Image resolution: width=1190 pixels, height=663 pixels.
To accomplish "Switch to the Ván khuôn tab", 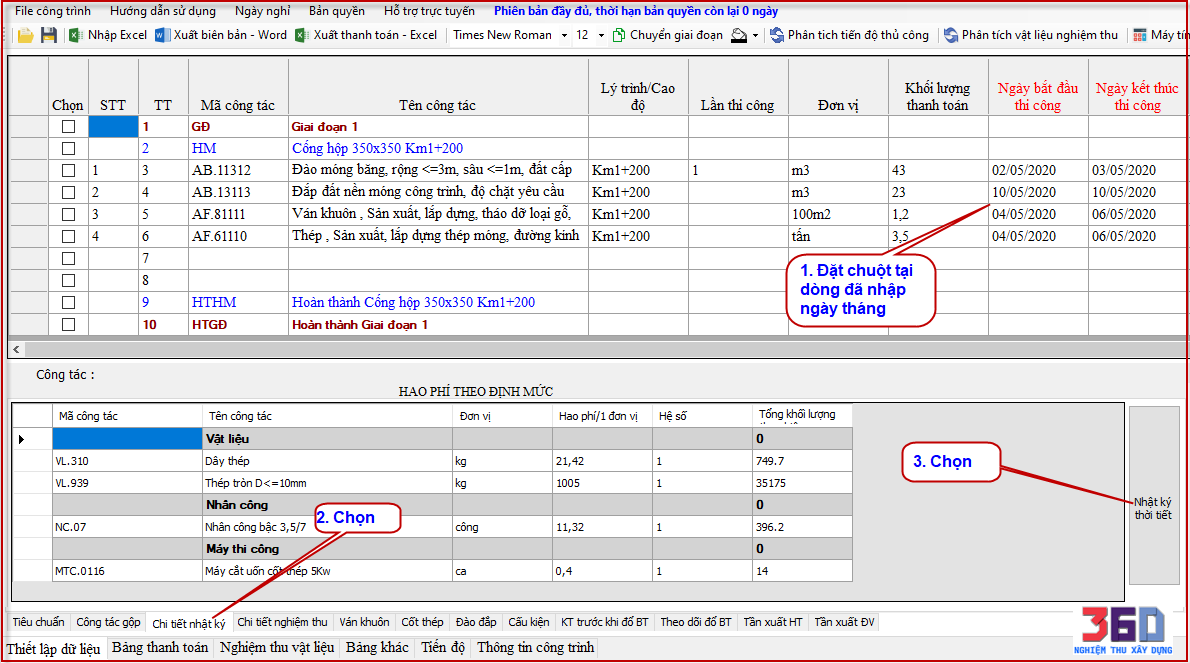I will click(x=364, y=622).
